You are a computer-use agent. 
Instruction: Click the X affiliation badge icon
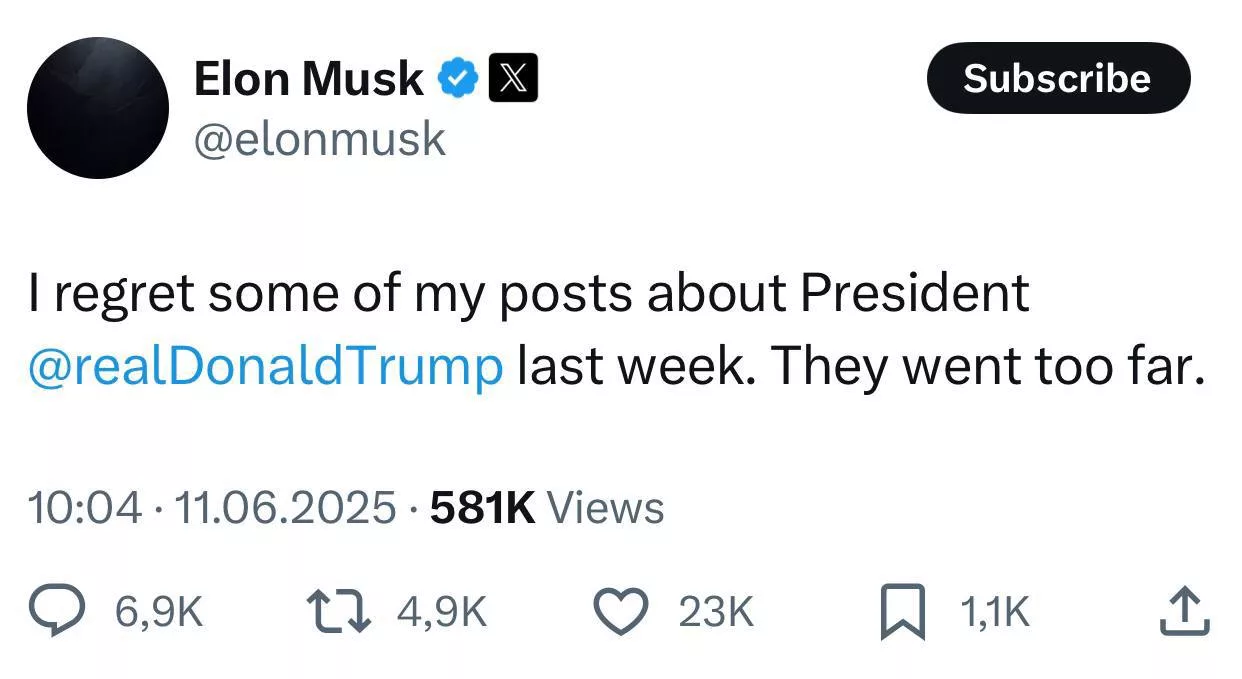coord(513,79)
